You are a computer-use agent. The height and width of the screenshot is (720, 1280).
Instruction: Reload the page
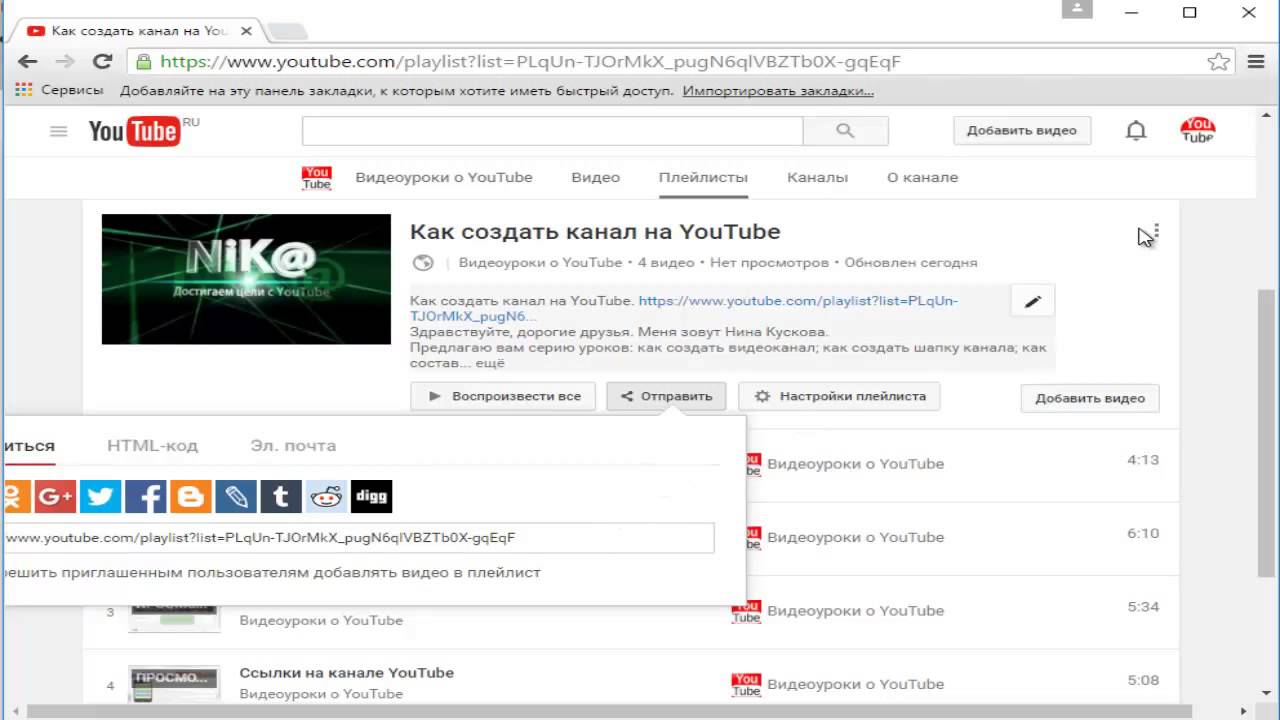pyautogui.click(x=102, y=61)
